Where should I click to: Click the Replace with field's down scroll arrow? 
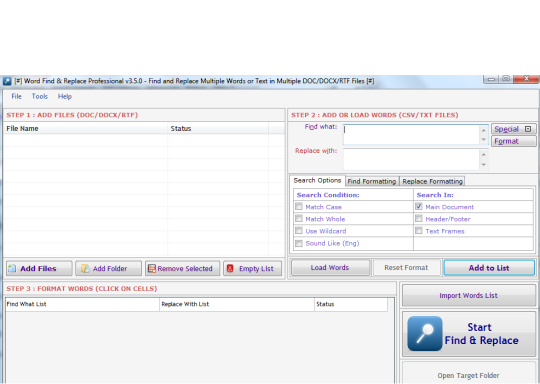484,164
